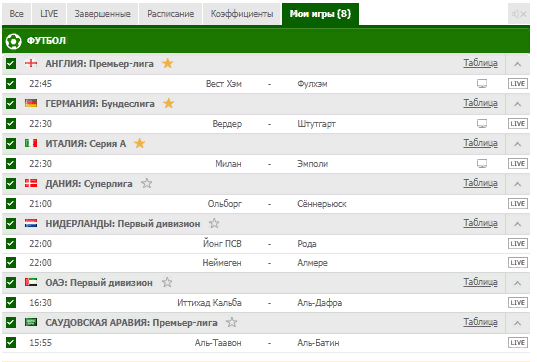Collapse the ИТАЛИЯ: Серия А section
The height and width of the screenshot is (362, 537).
tap(517, 144)
